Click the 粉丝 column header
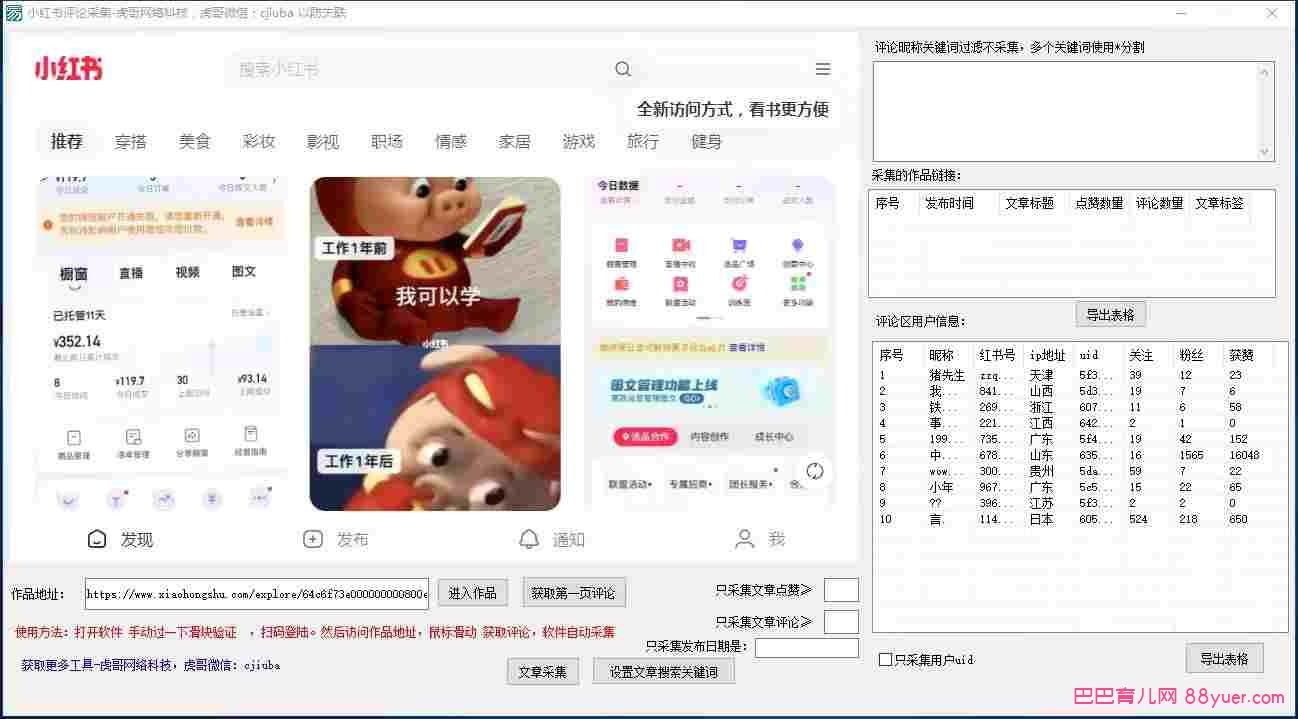Image resolution: width=1298 pixels, height=719 pixels. tap(1199, 355)
